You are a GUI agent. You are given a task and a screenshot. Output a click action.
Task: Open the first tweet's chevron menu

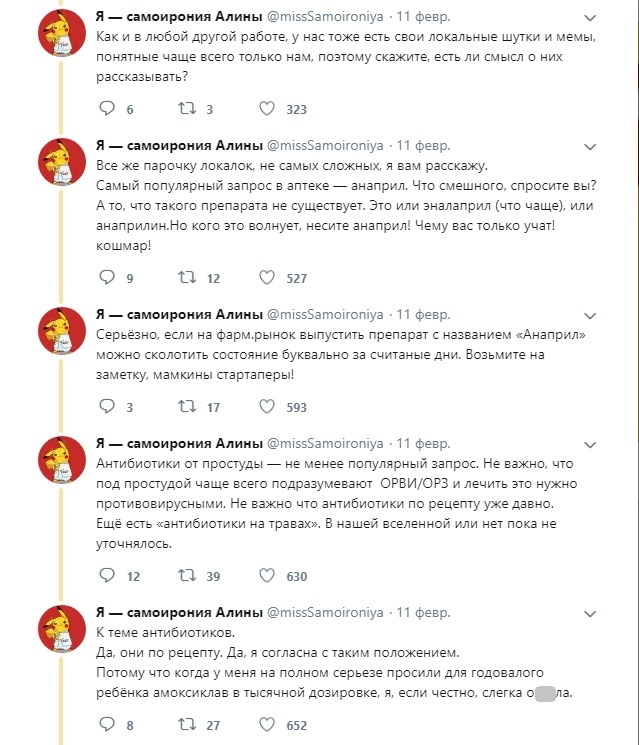tap(591, 18)
